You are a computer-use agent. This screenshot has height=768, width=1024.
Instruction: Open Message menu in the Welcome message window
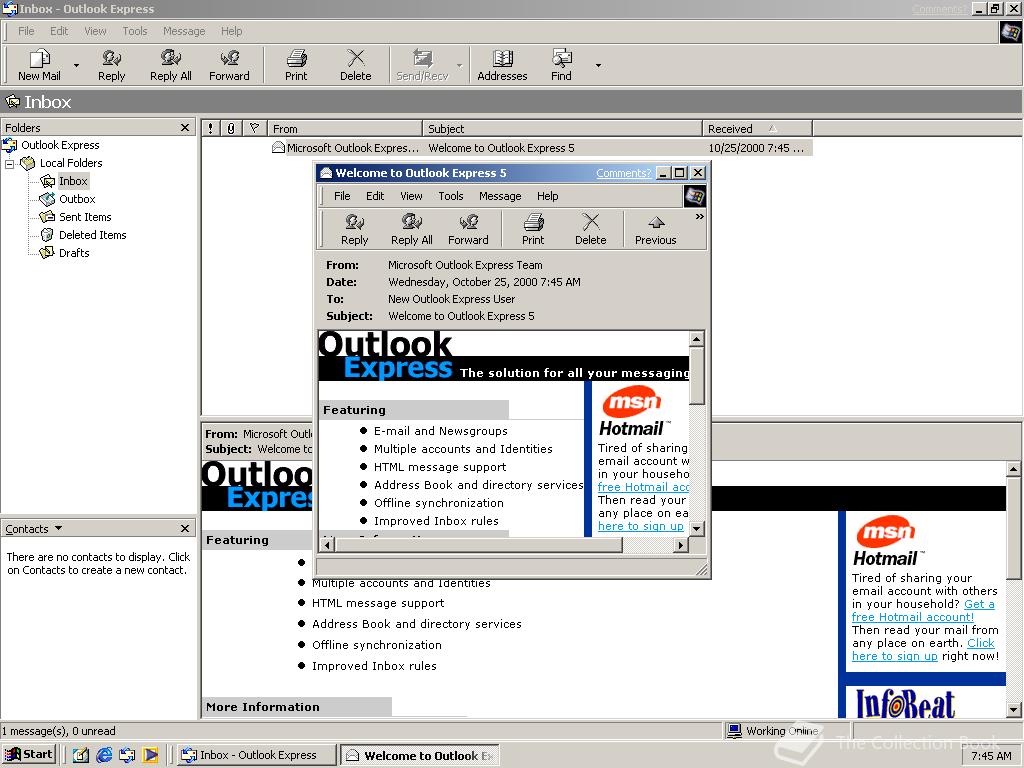(x=500, y=196)
